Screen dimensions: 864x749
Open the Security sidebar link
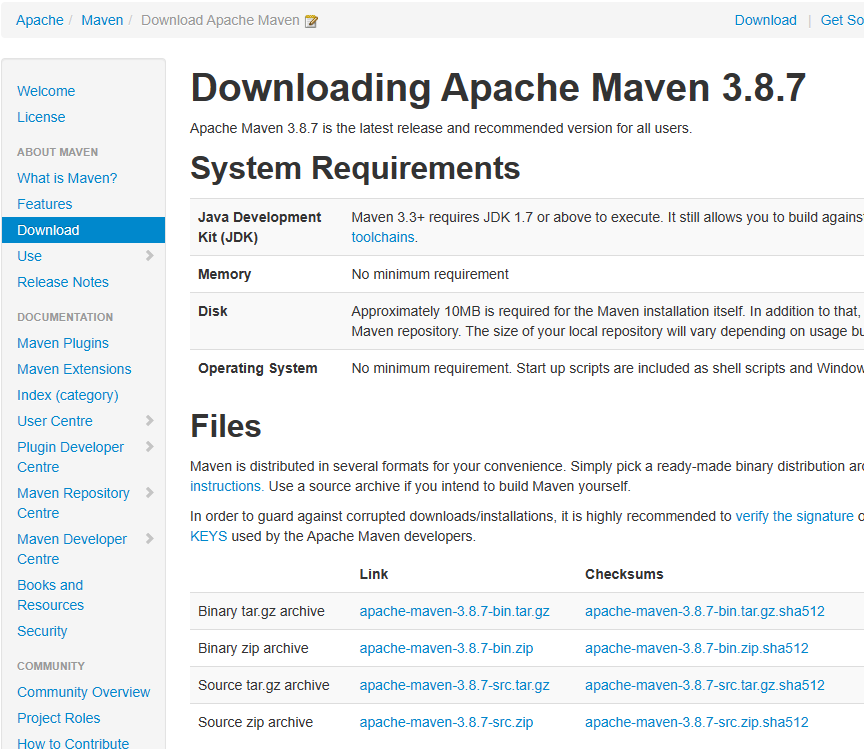pos(42,631)
